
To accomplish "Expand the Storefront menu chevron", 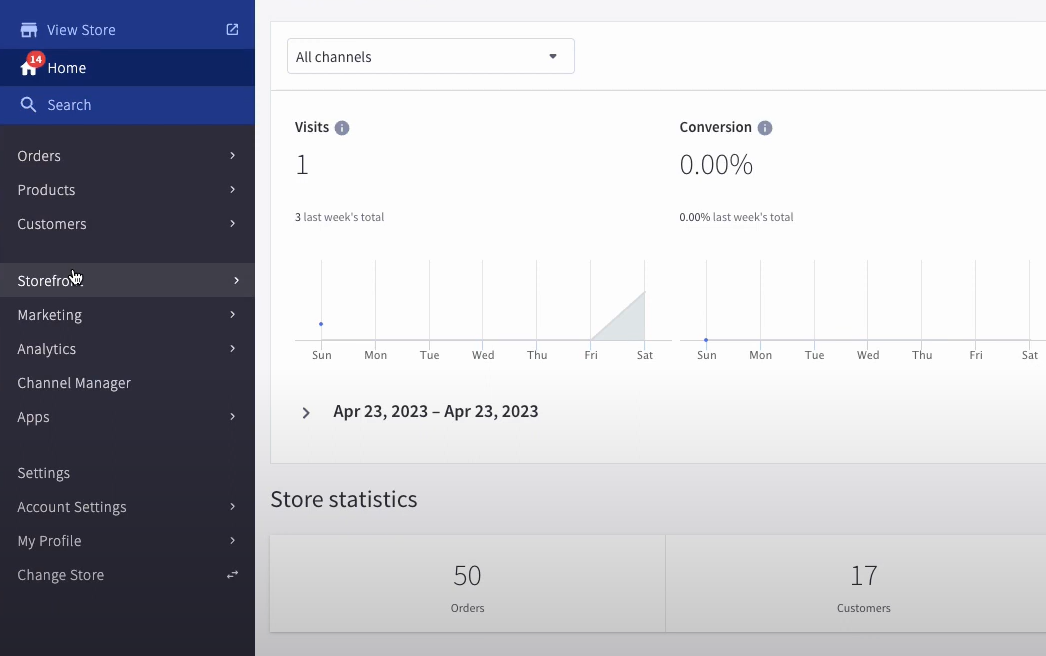I will click(236, 280).
